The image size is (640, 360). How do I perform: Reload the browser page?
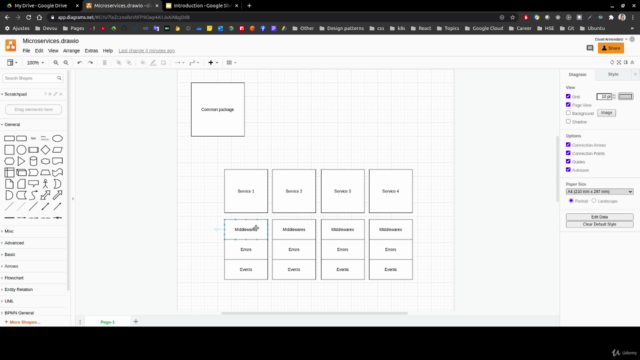pyautogui.click(x=29, y=18)
